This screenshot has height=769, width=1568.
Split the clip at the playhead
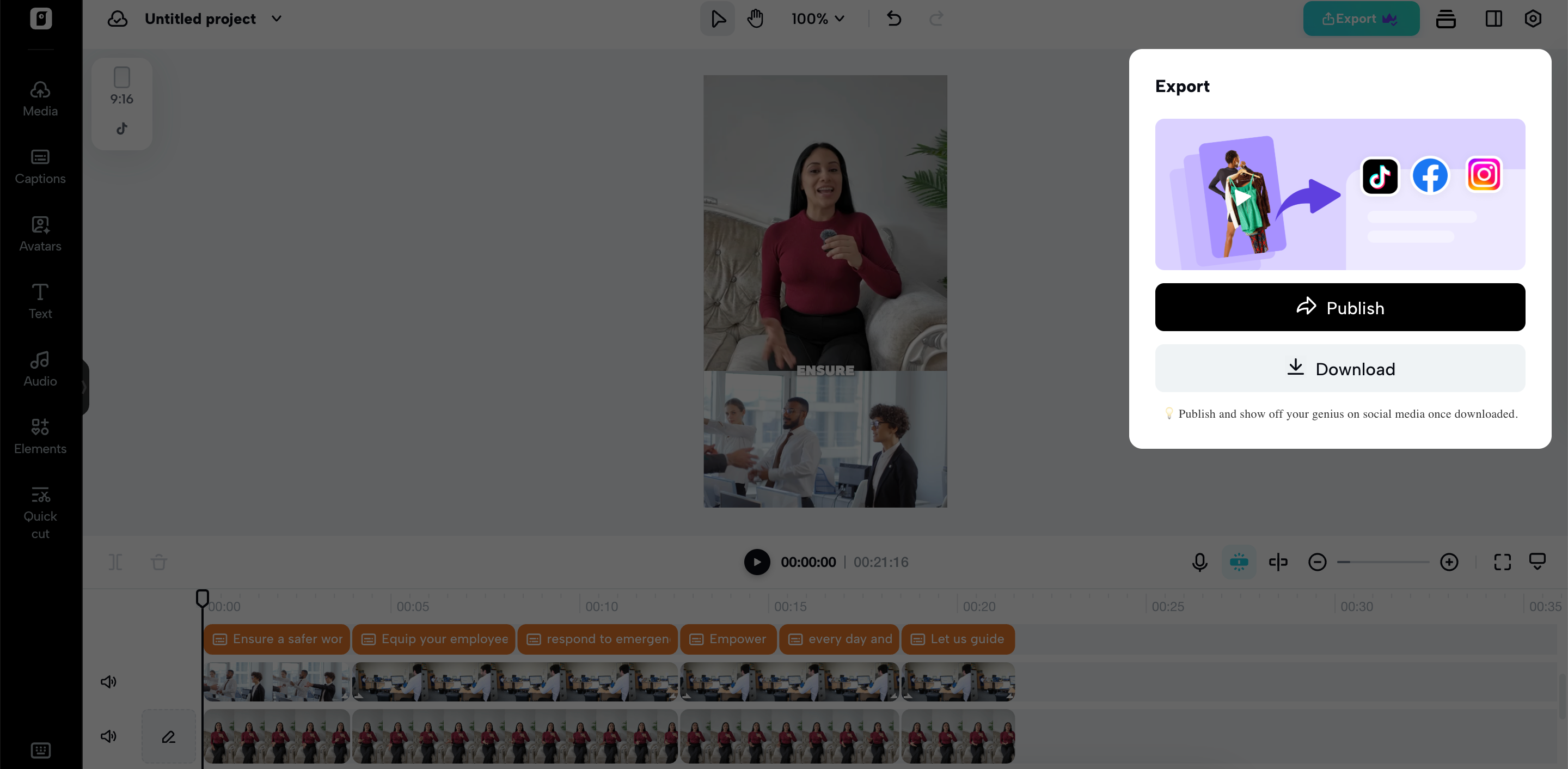coord(1278,562)
